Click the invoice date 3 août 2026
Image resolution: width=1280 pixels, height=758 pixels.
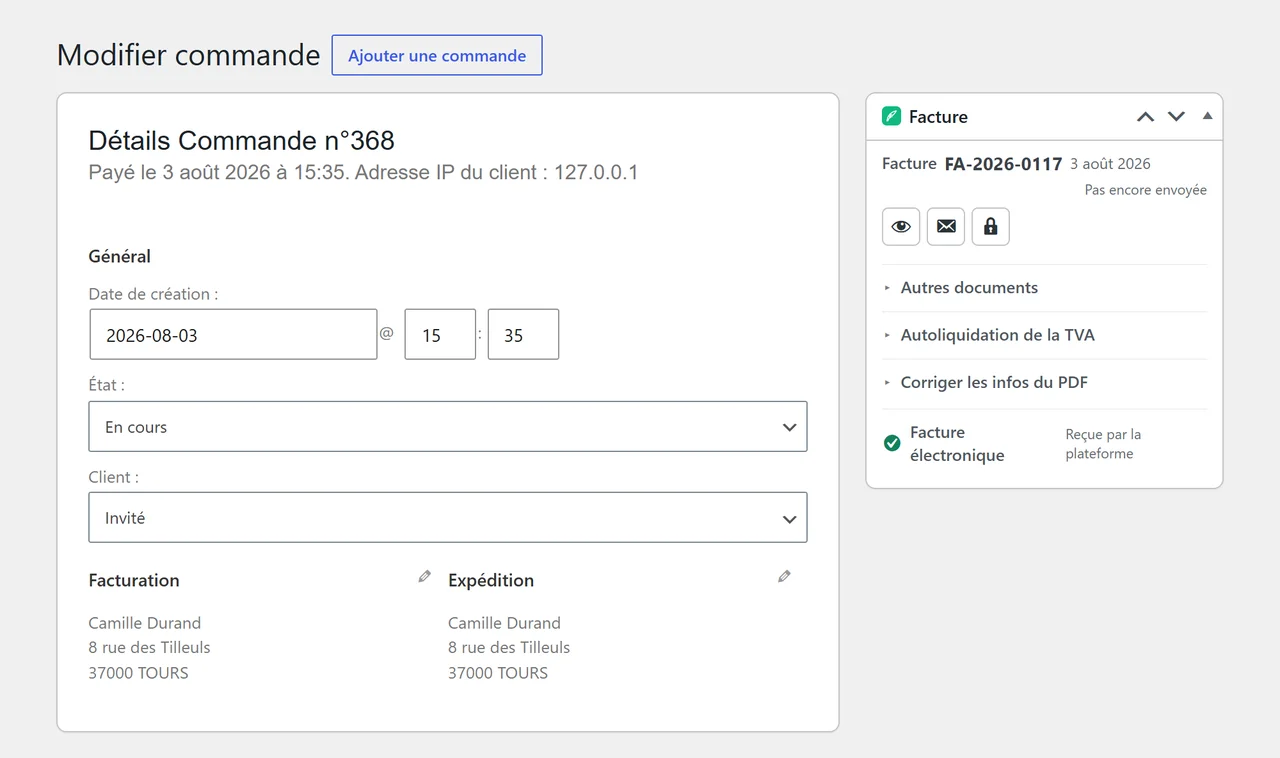(1110, 164)
